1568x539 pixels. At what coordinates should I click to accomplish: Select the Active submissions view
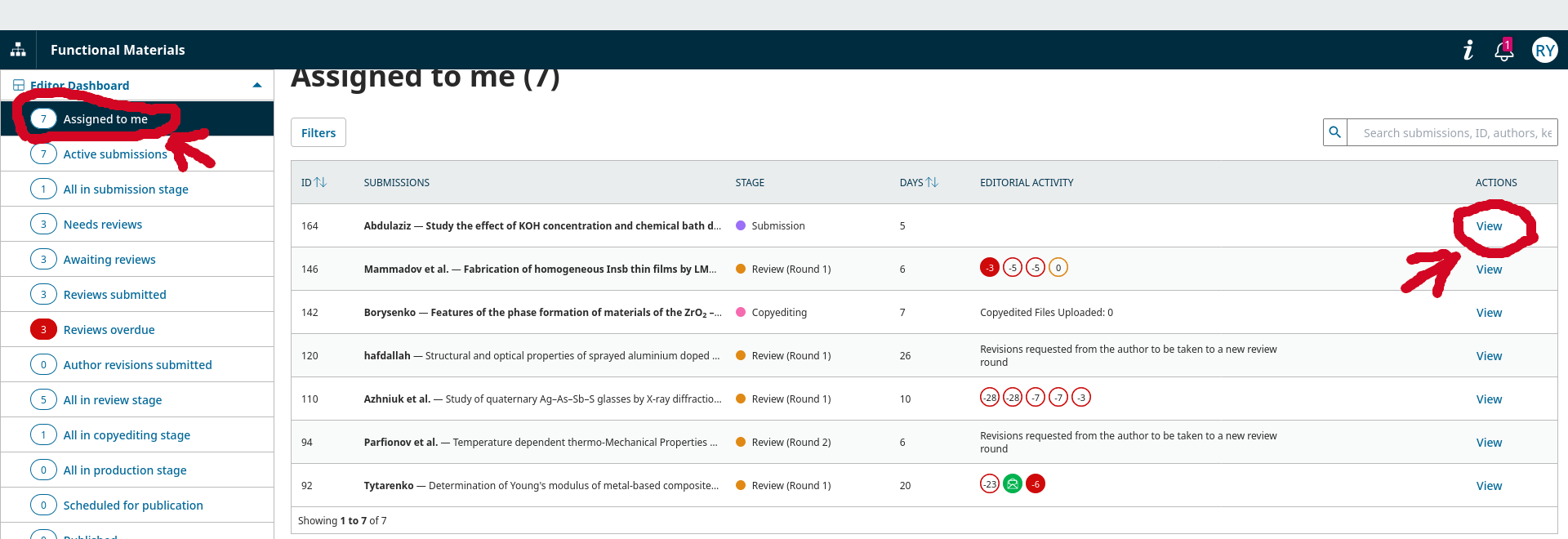[115, 154]
